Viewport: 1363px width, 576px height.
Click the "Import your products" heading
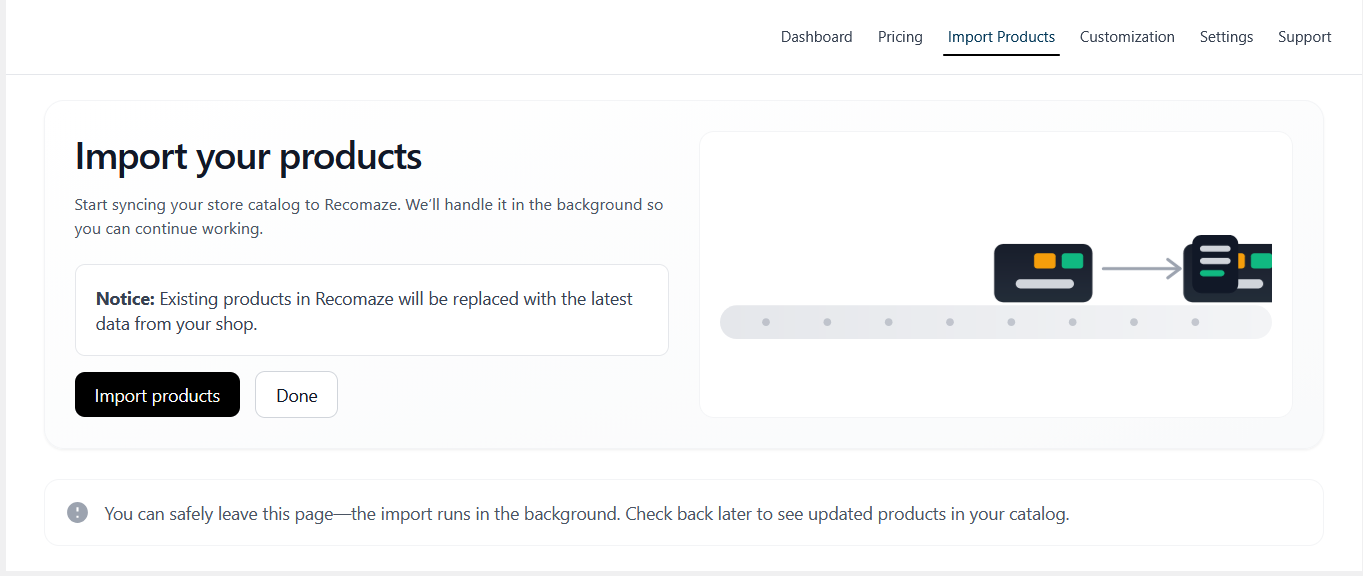pos(248,157)
